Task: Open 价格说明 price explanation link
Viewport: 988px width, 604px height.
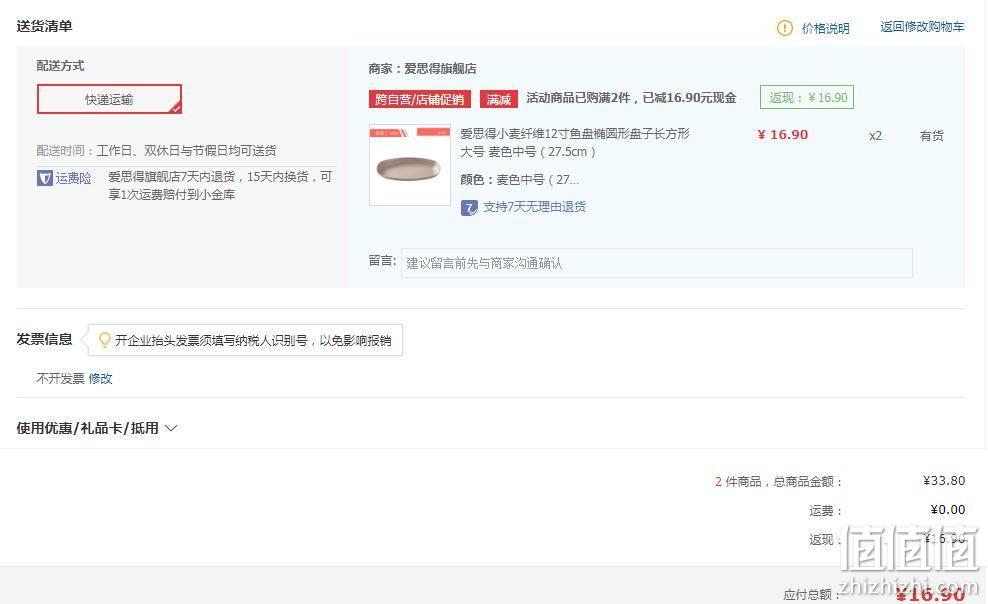Action: [x=825, y=28]
